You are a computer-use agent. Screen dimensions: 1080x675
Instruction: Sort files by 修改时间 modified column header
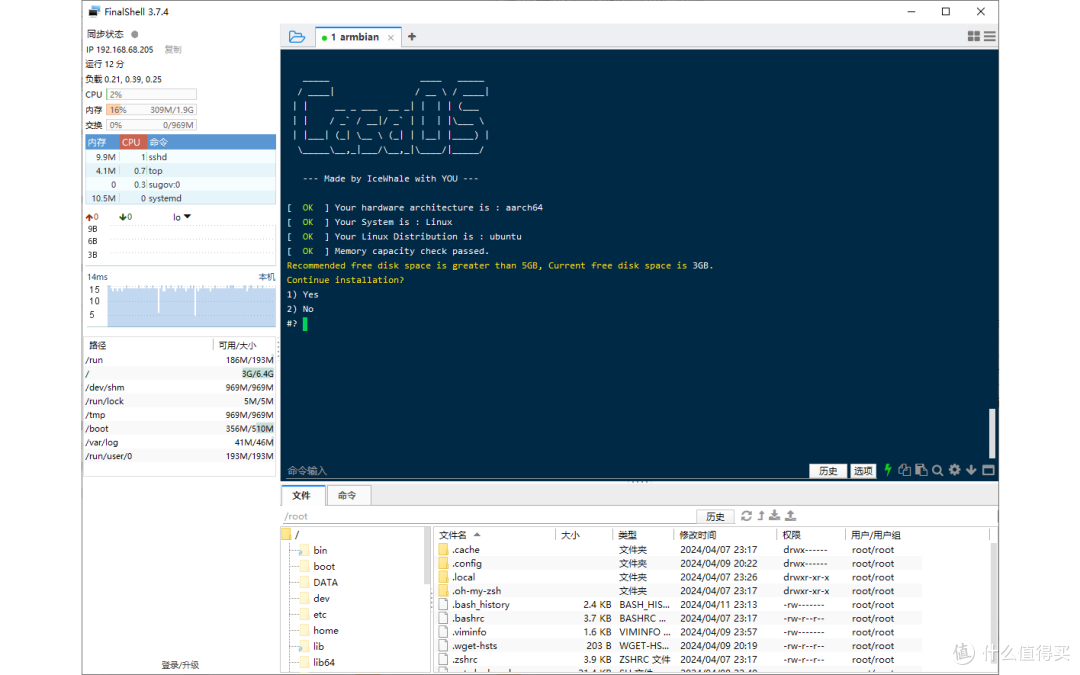pyautogui.click(x=724, y=535)
